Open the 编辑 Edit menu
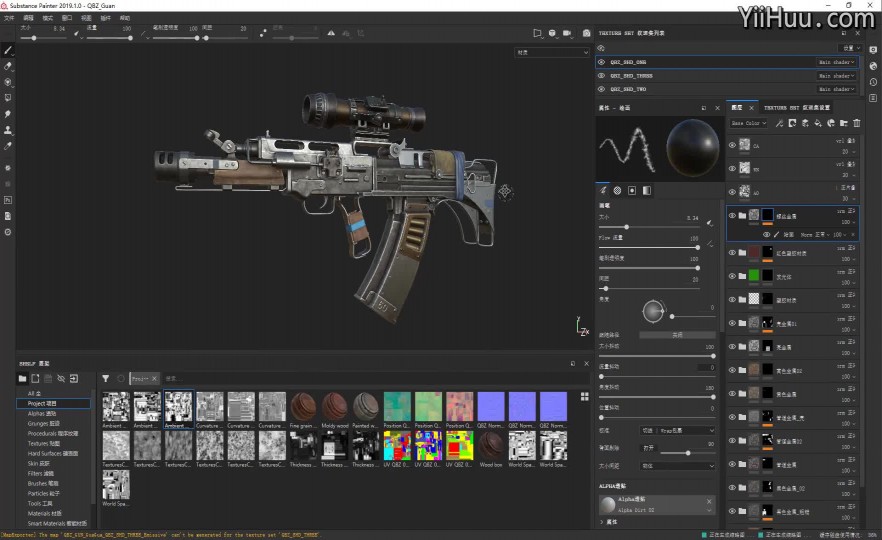Image resolution: width=882 pixels, height=540 pixels. (28, 18)
